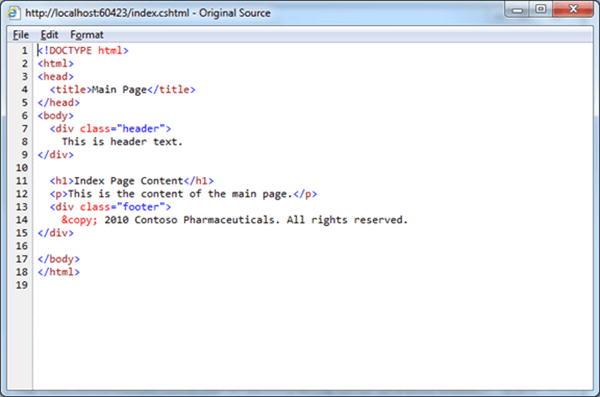Click line number 19 in the gutter

click(22, 285)
